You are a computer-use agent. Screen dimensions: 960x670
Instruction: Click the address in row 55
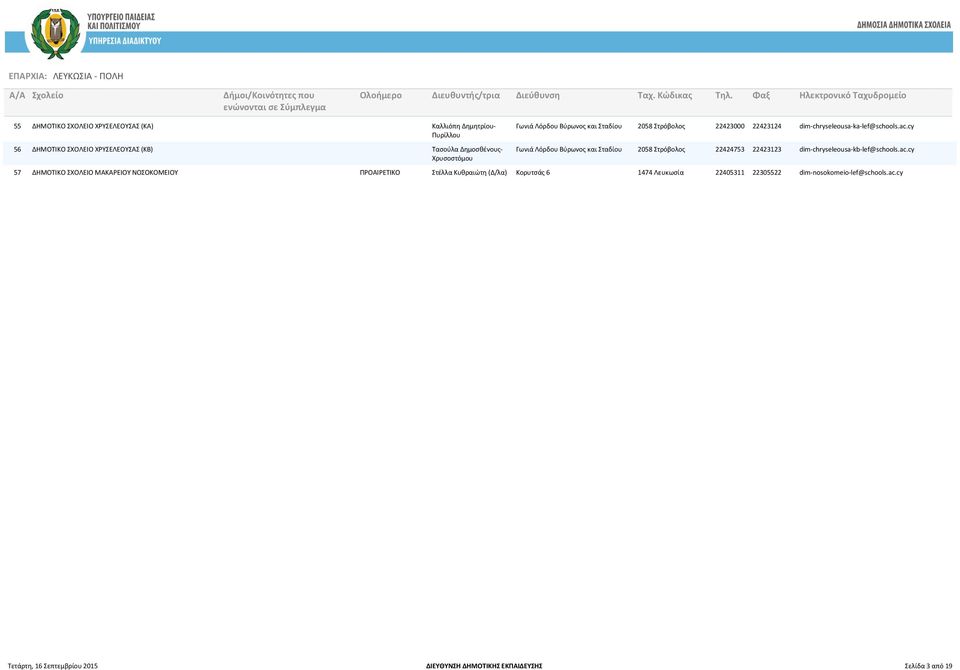(568, 126)
